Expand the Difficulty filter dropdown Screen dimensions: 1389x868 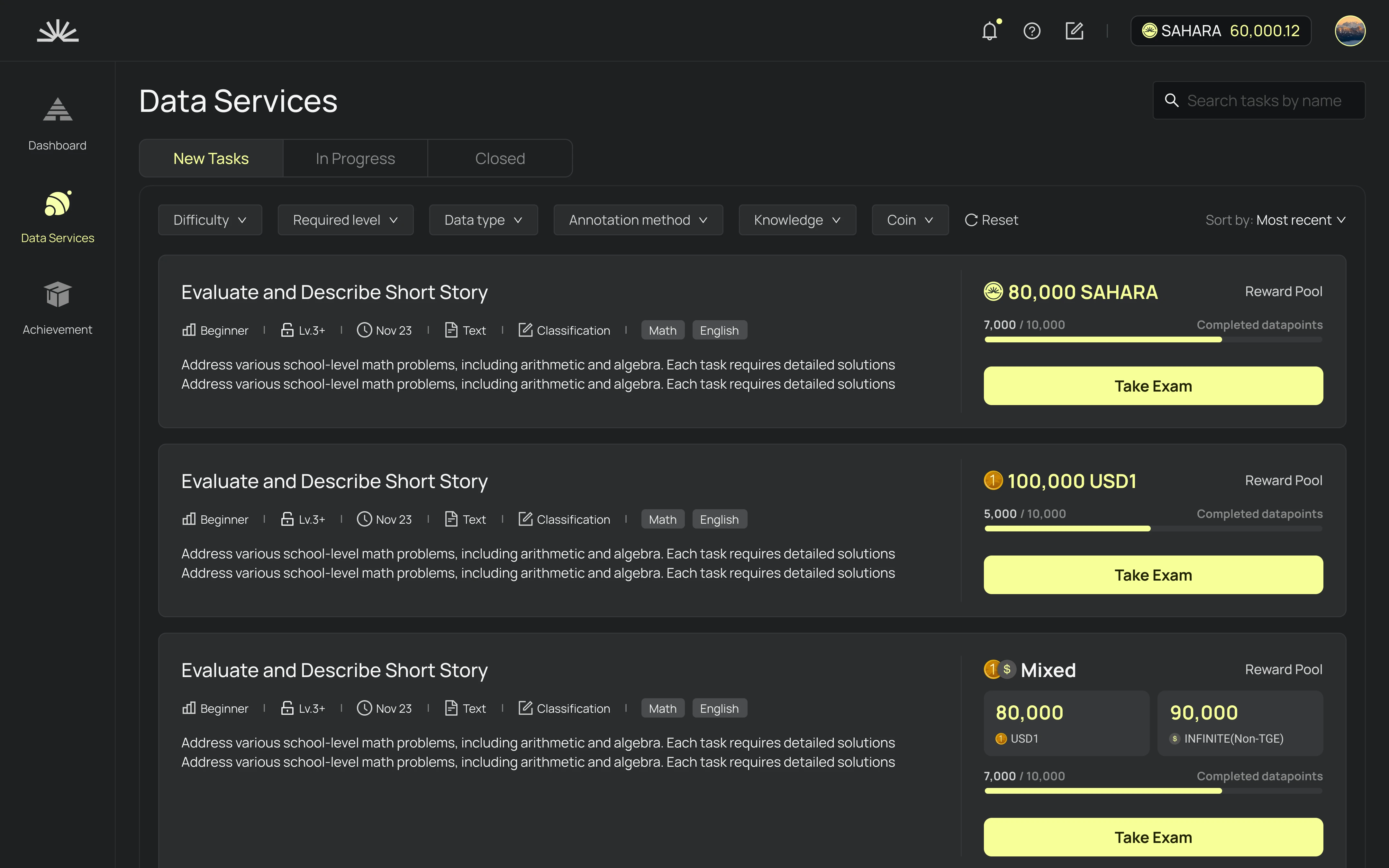coord(210,220)
